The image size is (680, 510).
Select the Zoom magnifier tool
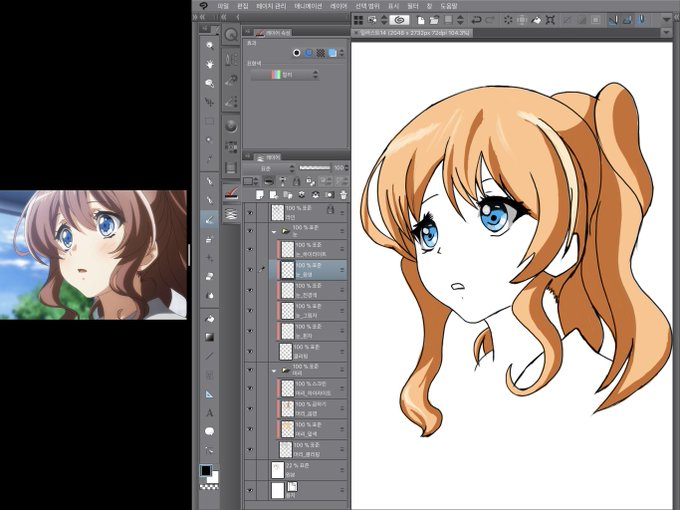coord(210,45)
